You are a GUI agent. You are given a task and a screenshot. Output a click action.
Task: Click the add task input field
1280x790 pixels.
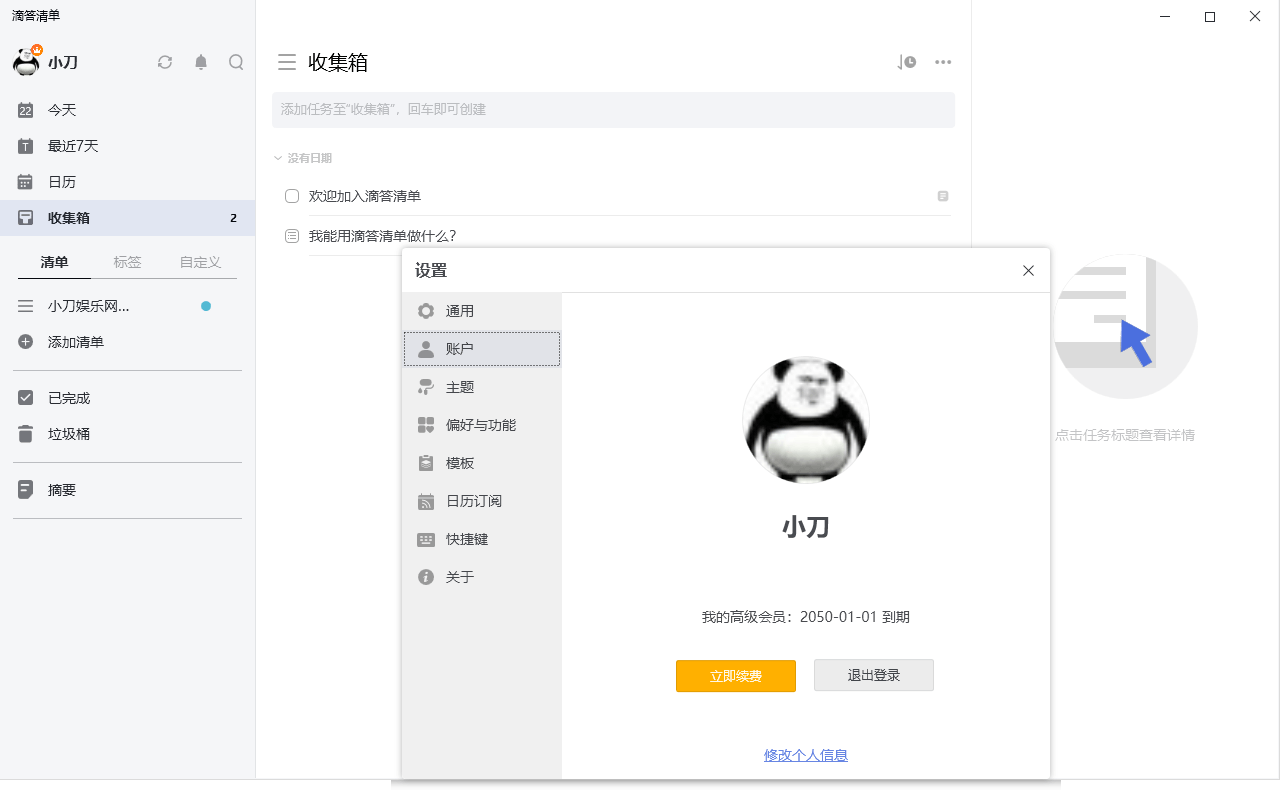click(x=612, y=110)
